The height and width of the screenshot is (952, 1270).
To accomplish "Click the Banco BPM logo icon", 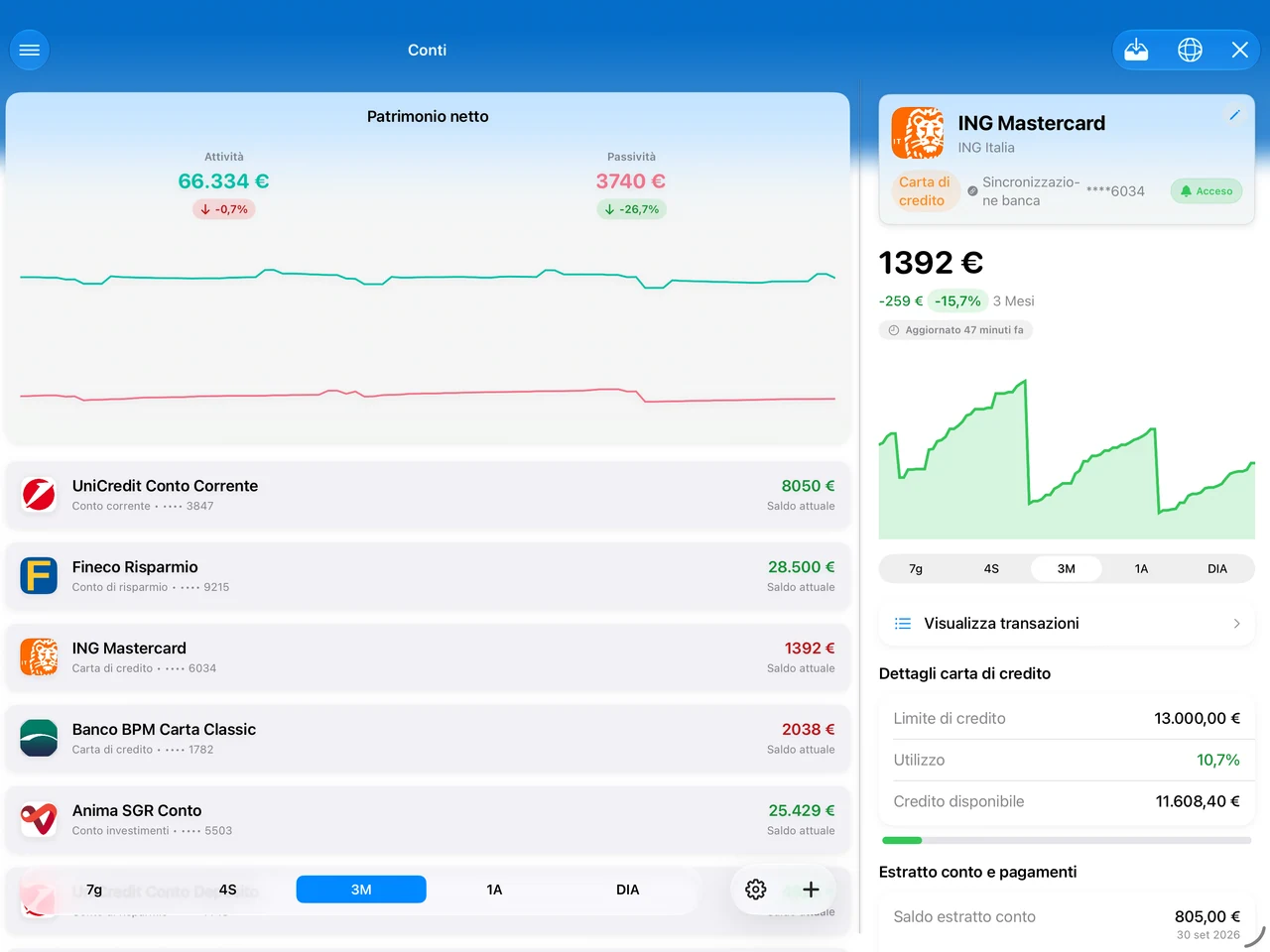I will [x=39, y=738].
